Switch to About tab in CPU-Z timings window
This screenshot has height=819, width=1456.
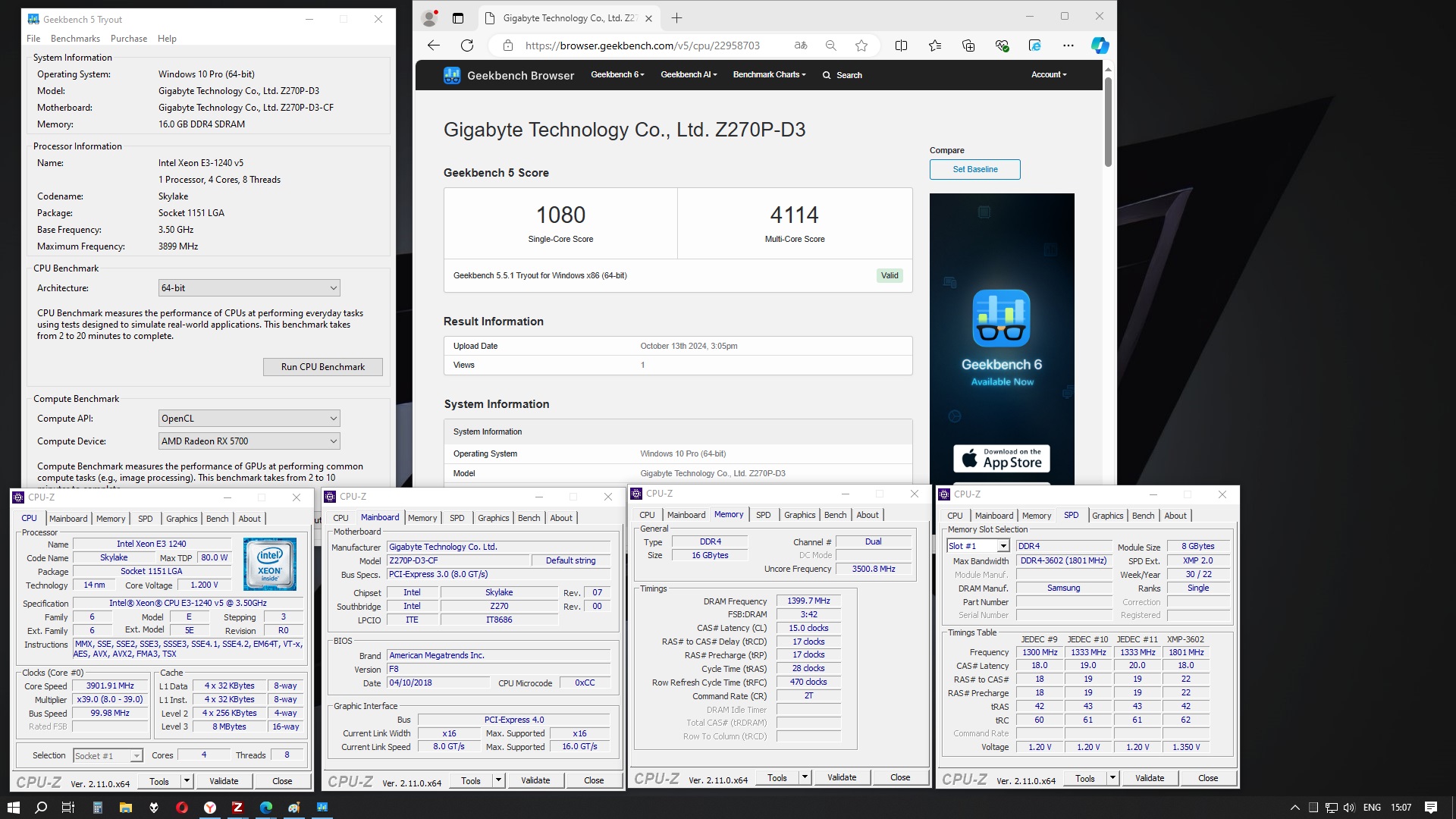(868, 515)
